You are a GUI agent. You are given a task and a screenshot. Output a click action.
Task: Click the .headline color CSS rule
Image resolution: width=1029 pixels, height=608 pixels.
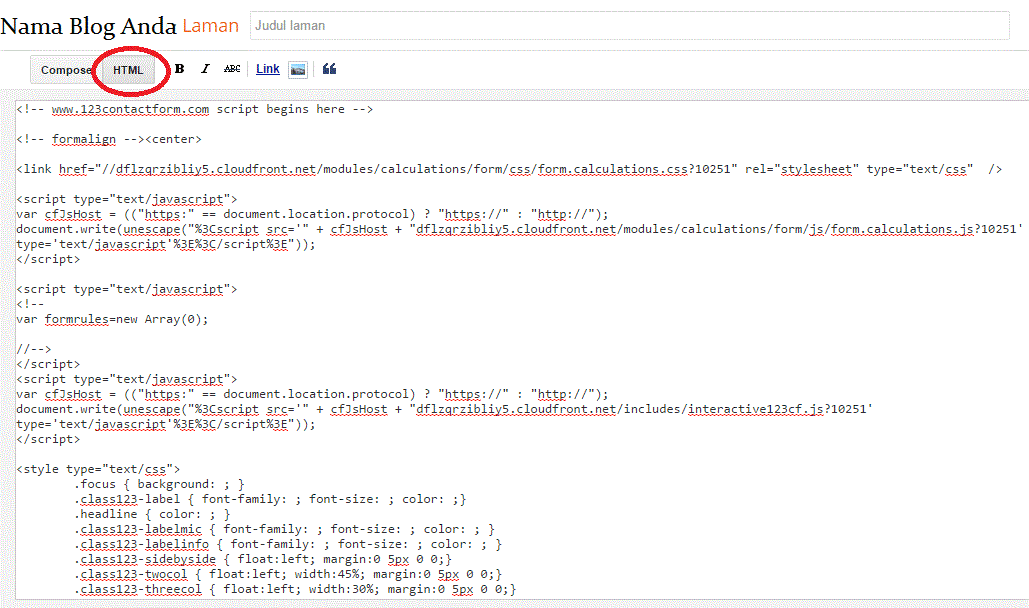152,514
